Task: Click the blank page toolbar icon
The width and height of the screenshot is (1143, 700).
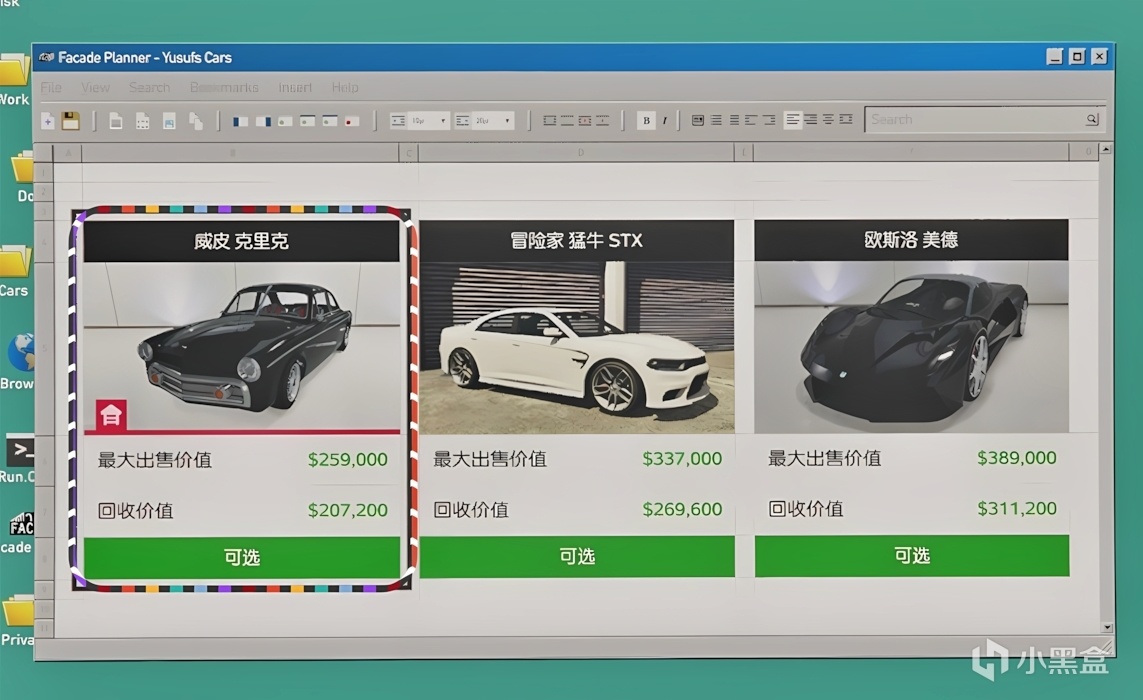Action: coord(115,121)
